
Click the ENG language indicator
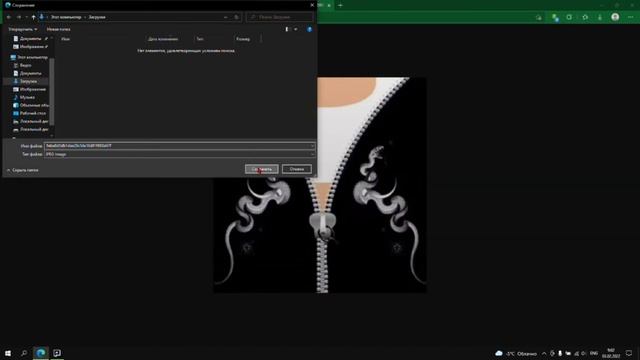[x=594, y=353]
